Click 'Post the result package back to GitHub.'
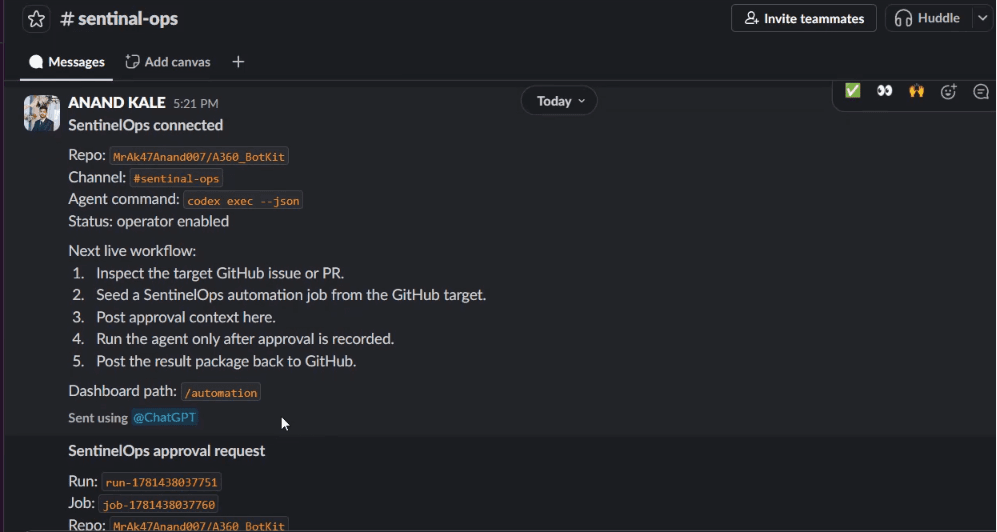This screenshot has width=997, height=532. point(226,361)
